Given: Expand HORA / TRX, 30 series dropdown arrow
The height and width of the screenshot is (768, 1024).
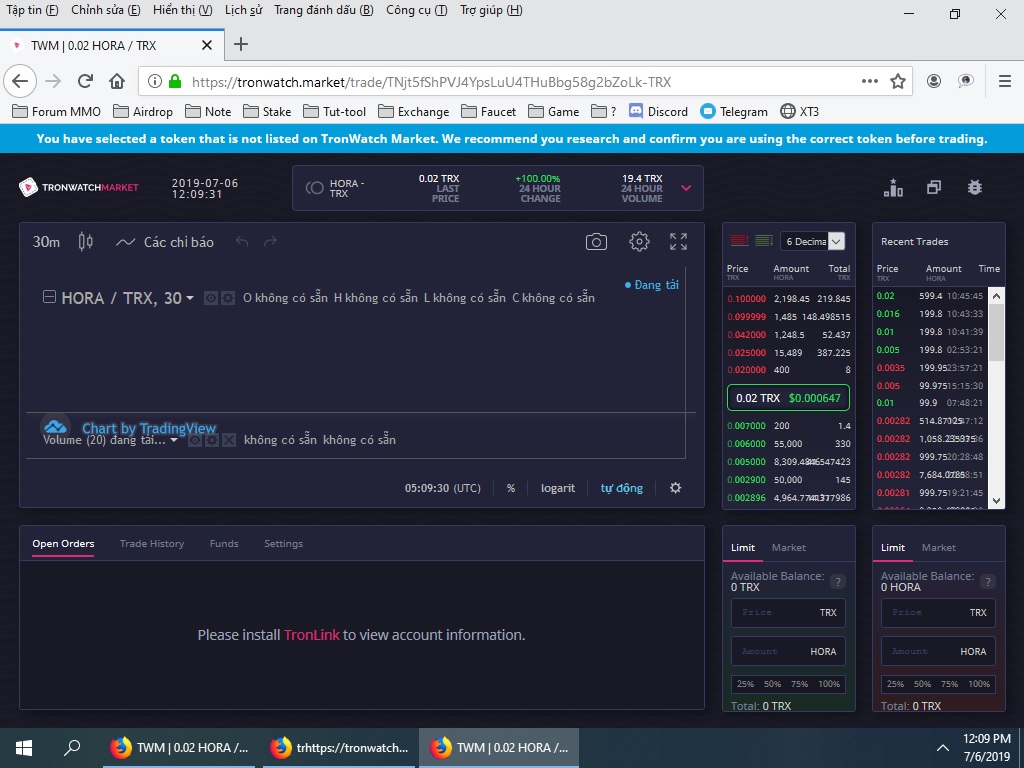Looking at the screenshot, I should (189, 298).
